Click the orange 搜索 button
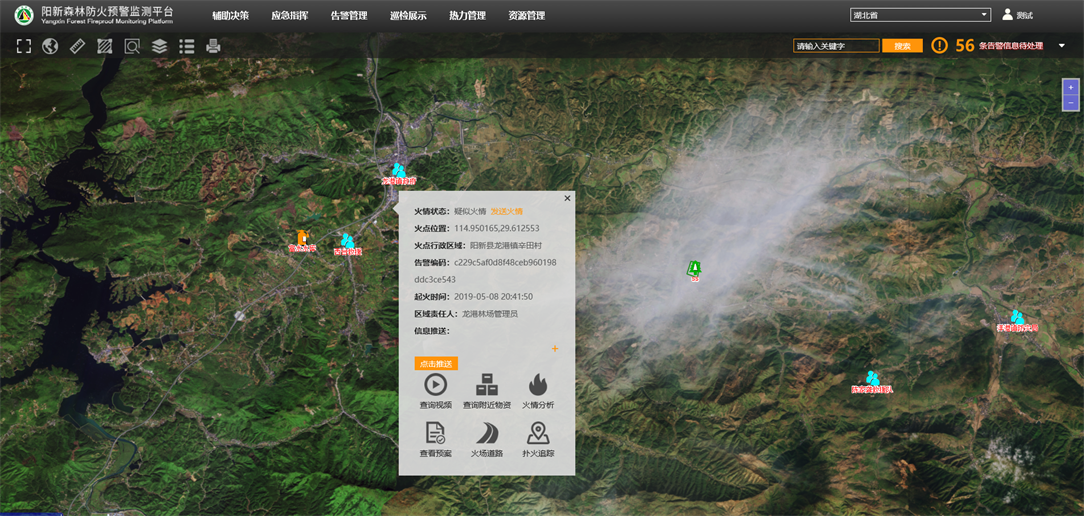Viewport: 1084px width, 516px height. (902, 46)
